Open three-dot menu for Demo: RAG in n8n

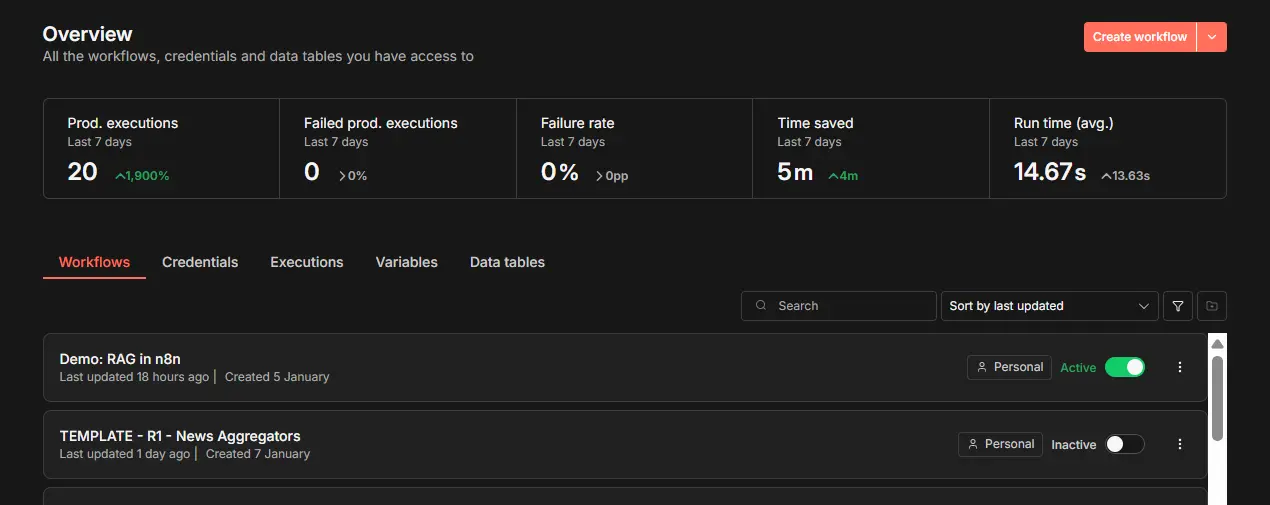(1180, 367)
